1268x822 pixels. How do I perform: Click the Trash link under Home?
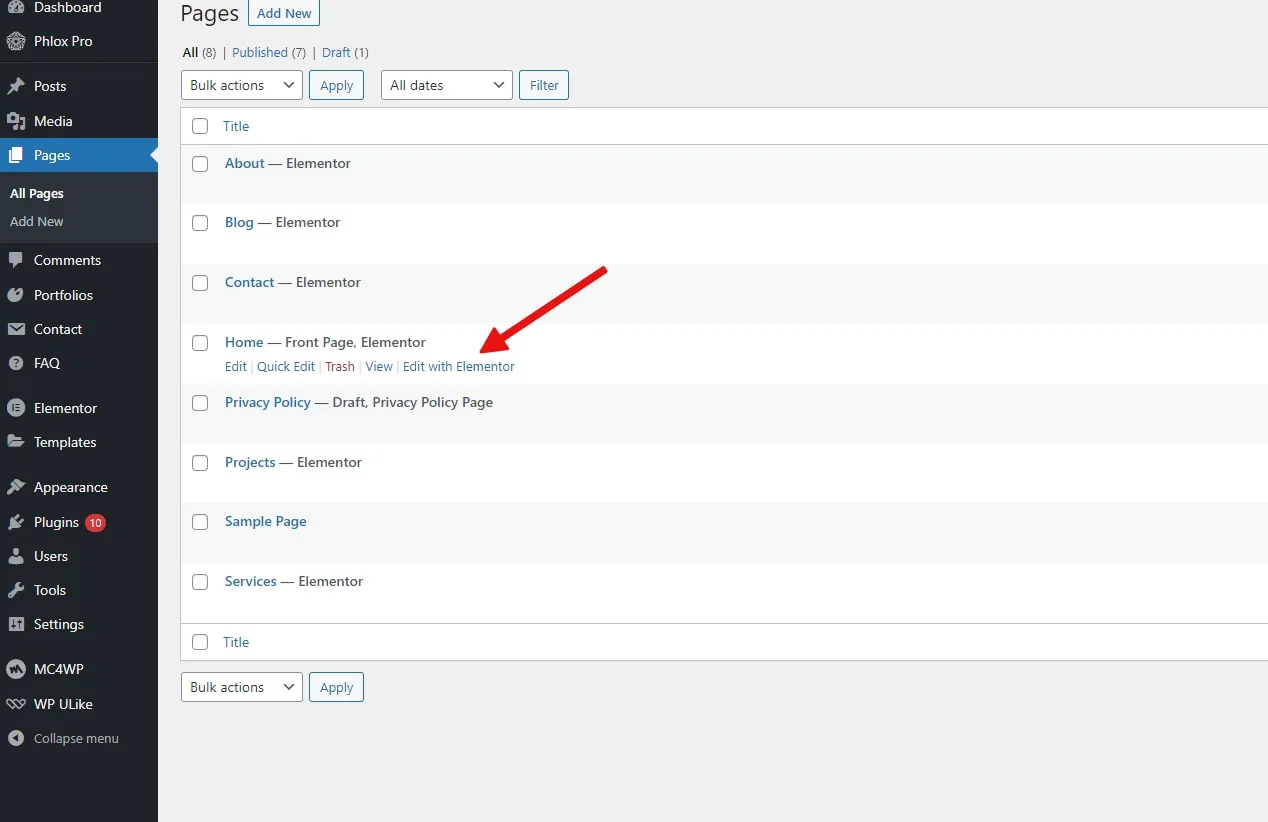point(340,367)
